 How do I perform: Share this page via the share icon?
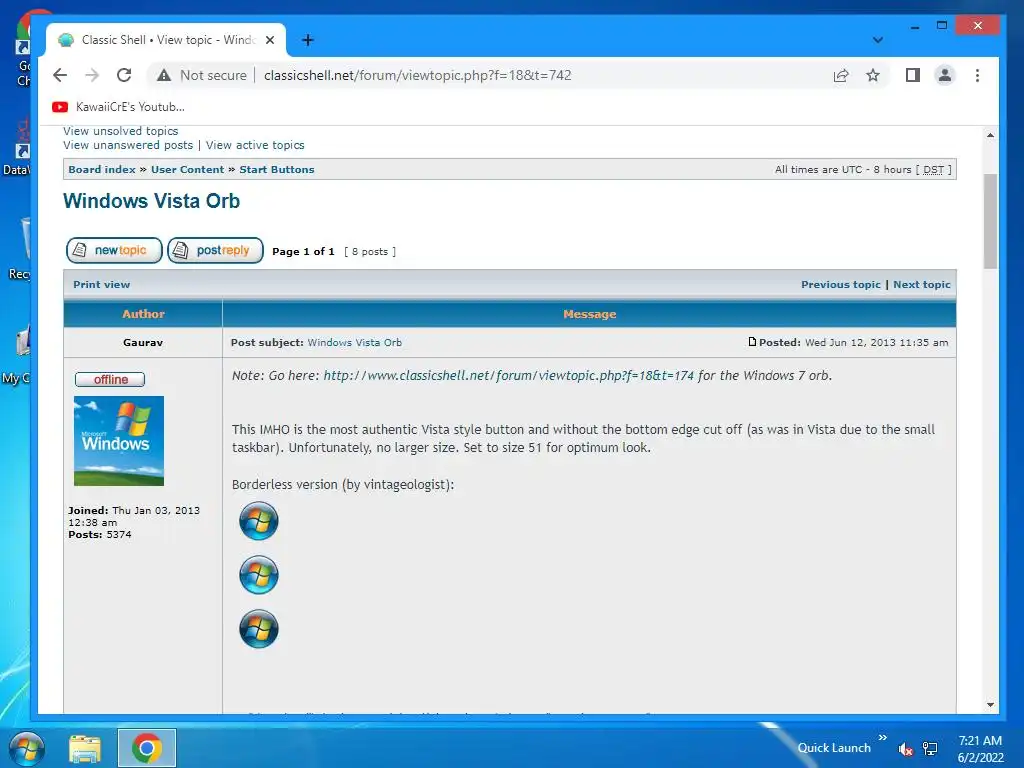[841, 75]
